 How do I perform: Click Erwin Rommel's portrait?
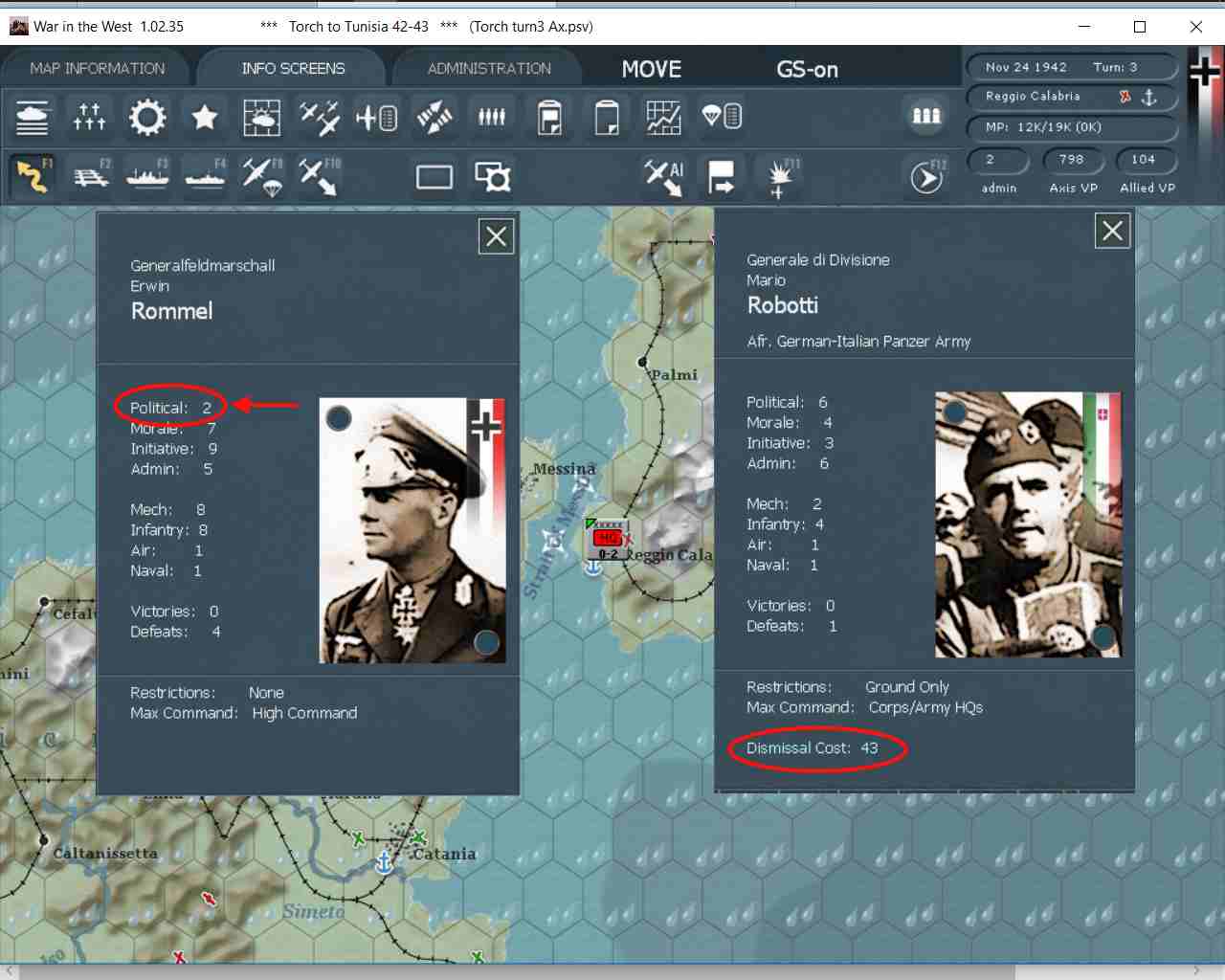pos(412,530)
